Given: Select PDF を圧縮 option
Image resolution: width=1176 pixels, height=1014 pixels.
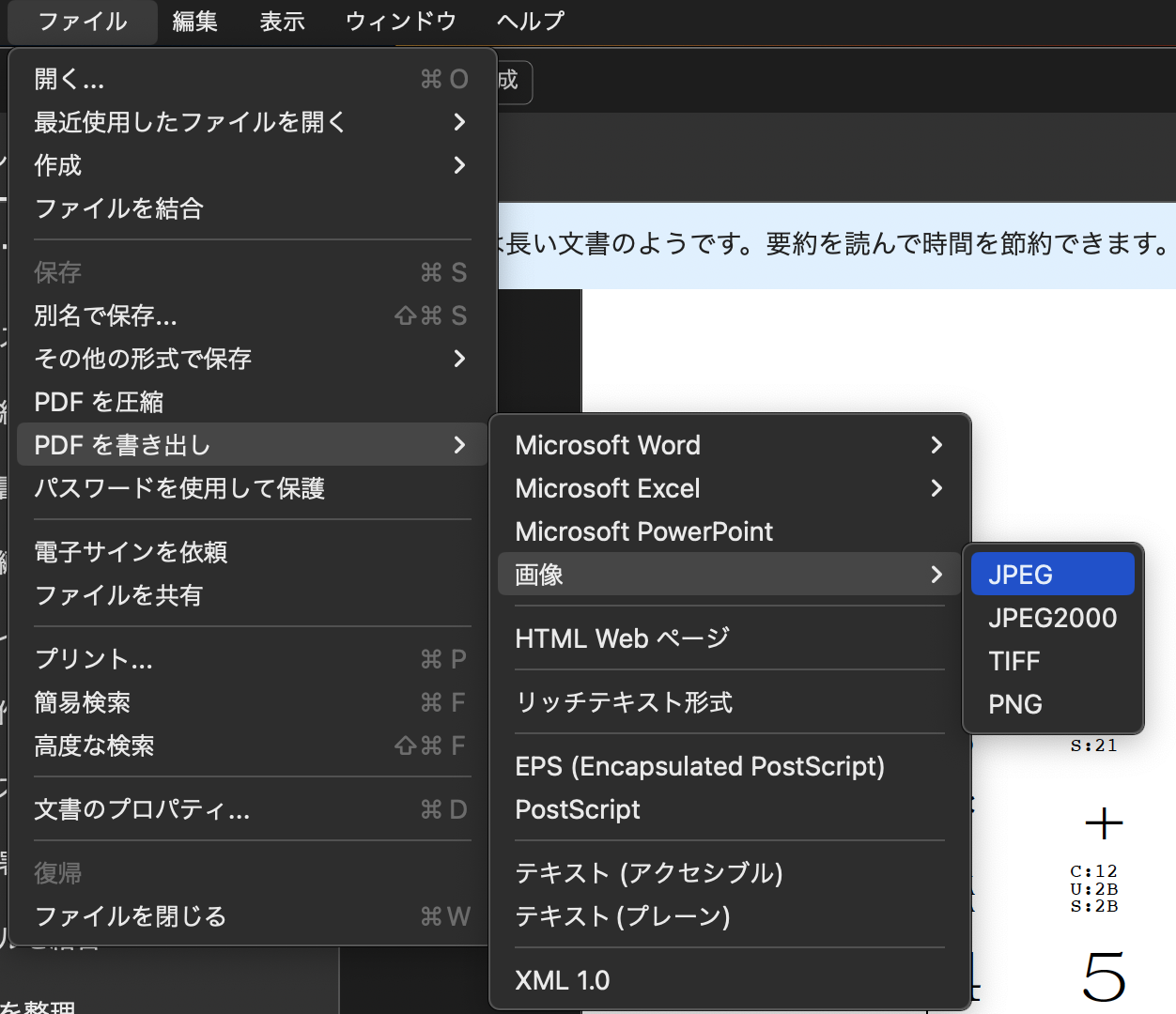Looking at the screenshot, I should pos(252,402).
